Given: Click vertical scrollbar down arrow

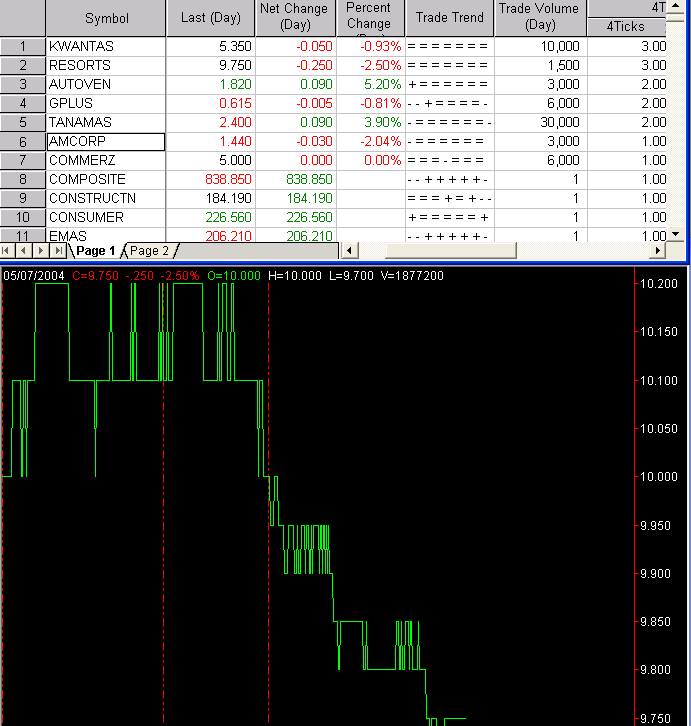Looking at the screenshot, I should click(676, 234).
